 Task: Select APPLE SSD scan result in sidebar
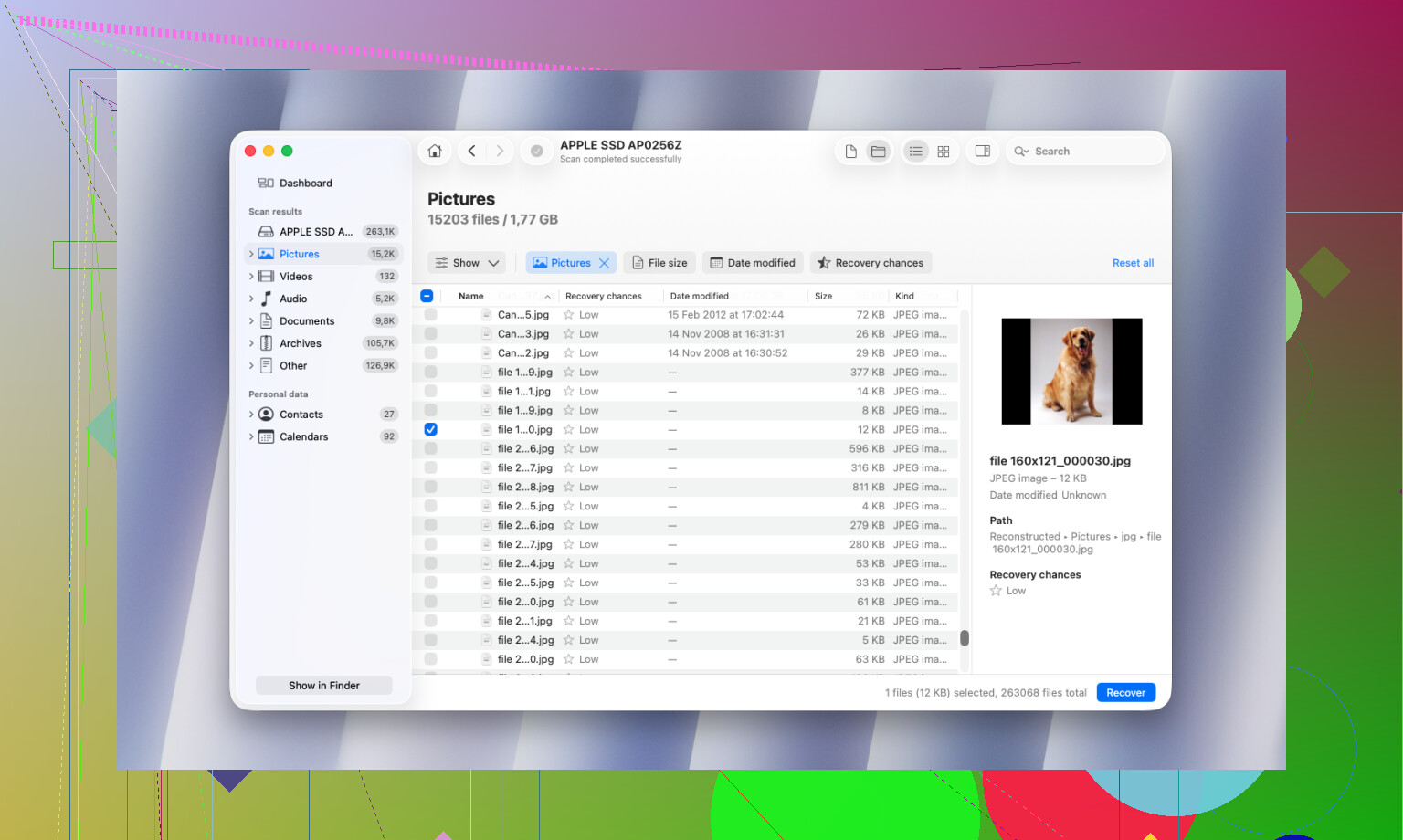325,232
